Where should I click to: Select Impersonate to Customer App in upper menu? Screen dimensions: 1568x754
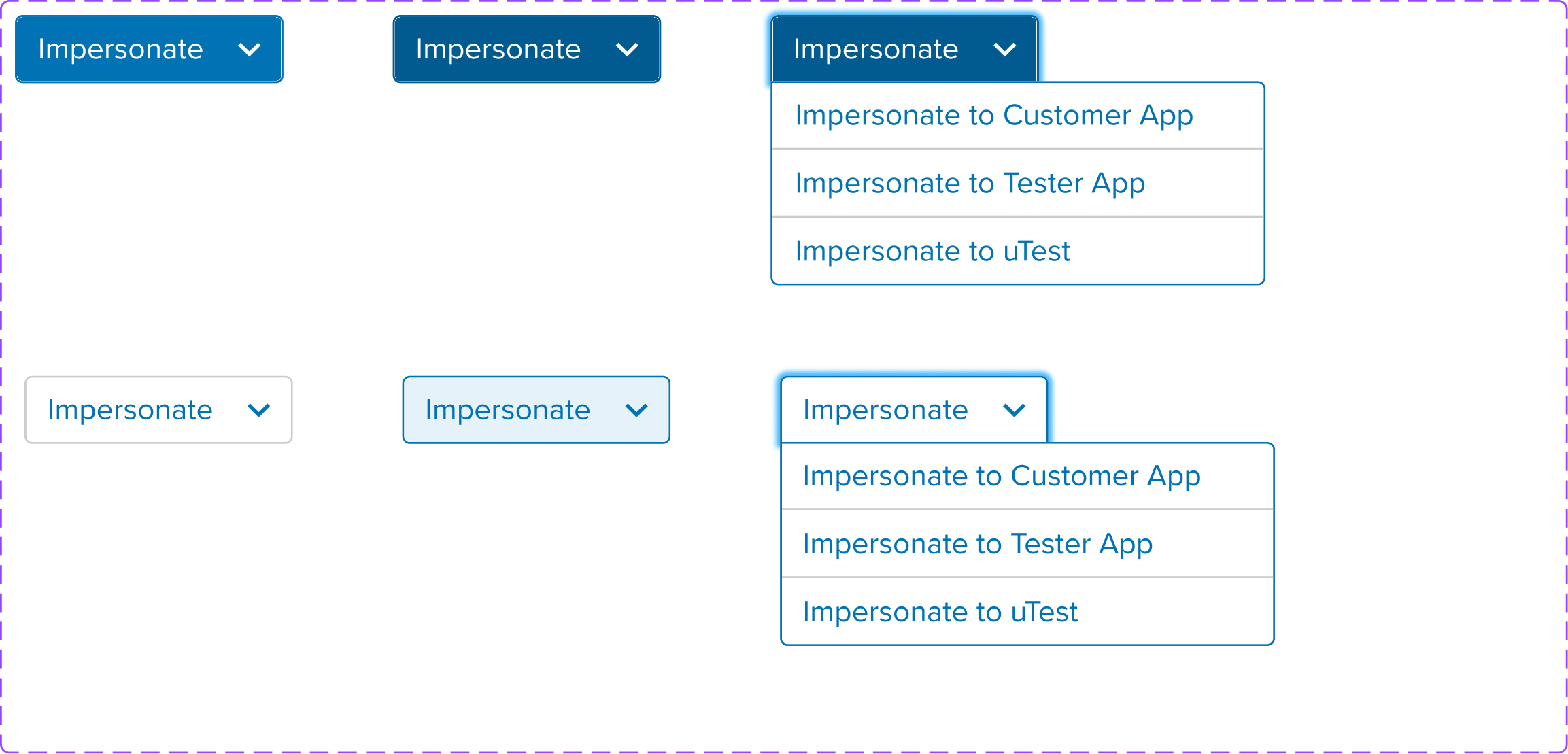coord(1018,116)
